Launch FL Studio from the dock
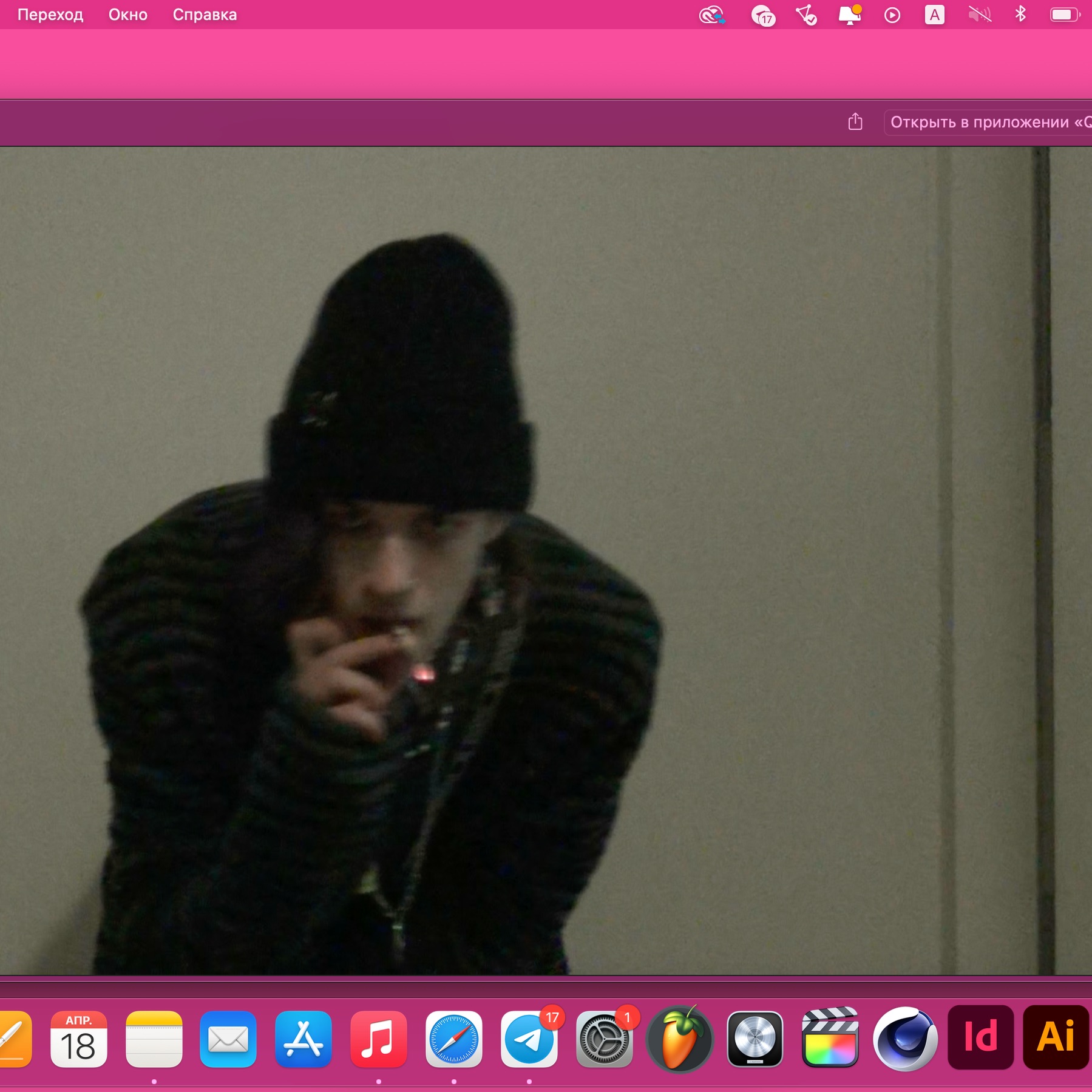Screen dimensions: 1092x1092 [680, 1039]
